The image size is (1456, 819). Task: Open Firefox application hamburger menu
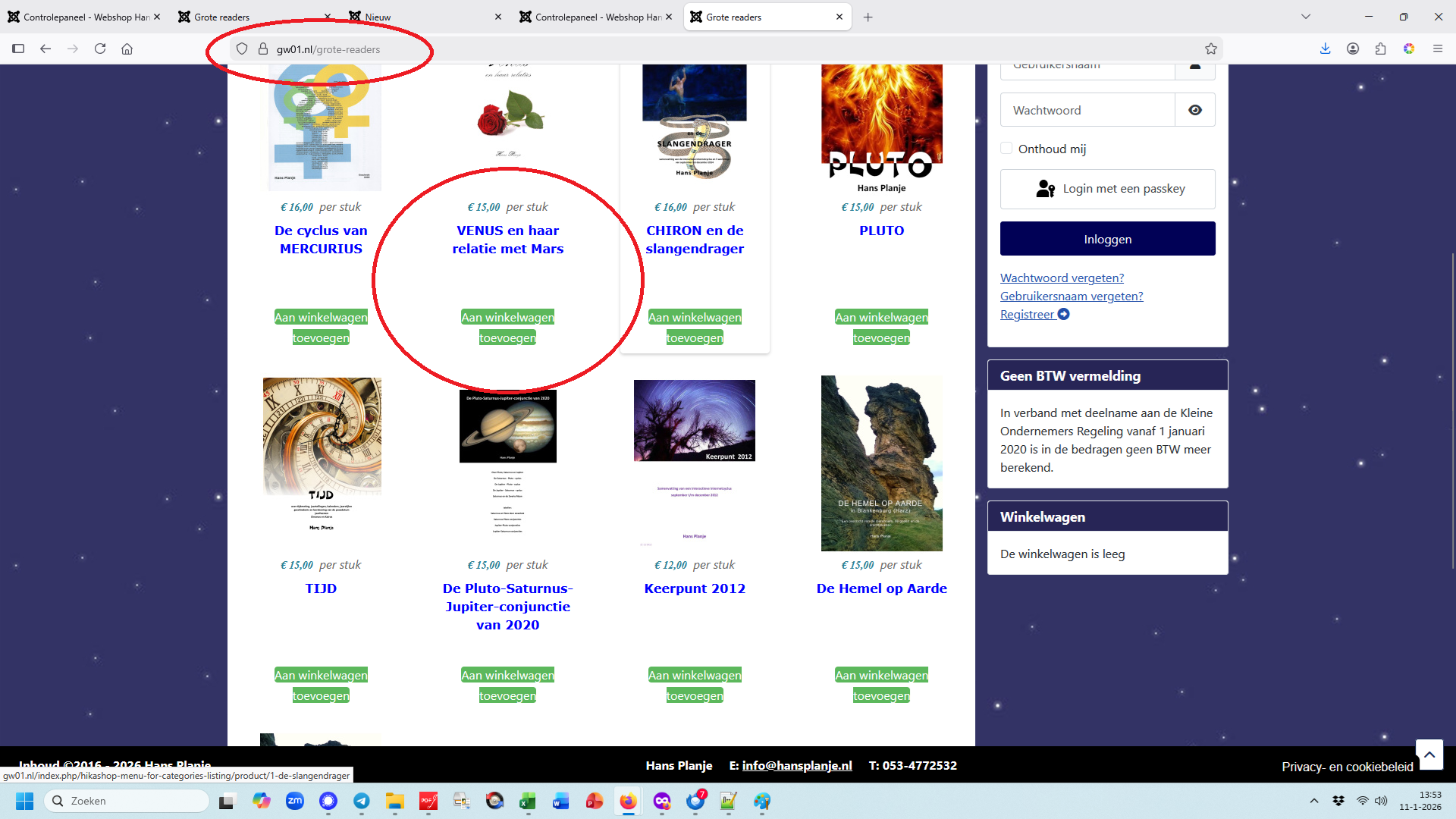1437,49
